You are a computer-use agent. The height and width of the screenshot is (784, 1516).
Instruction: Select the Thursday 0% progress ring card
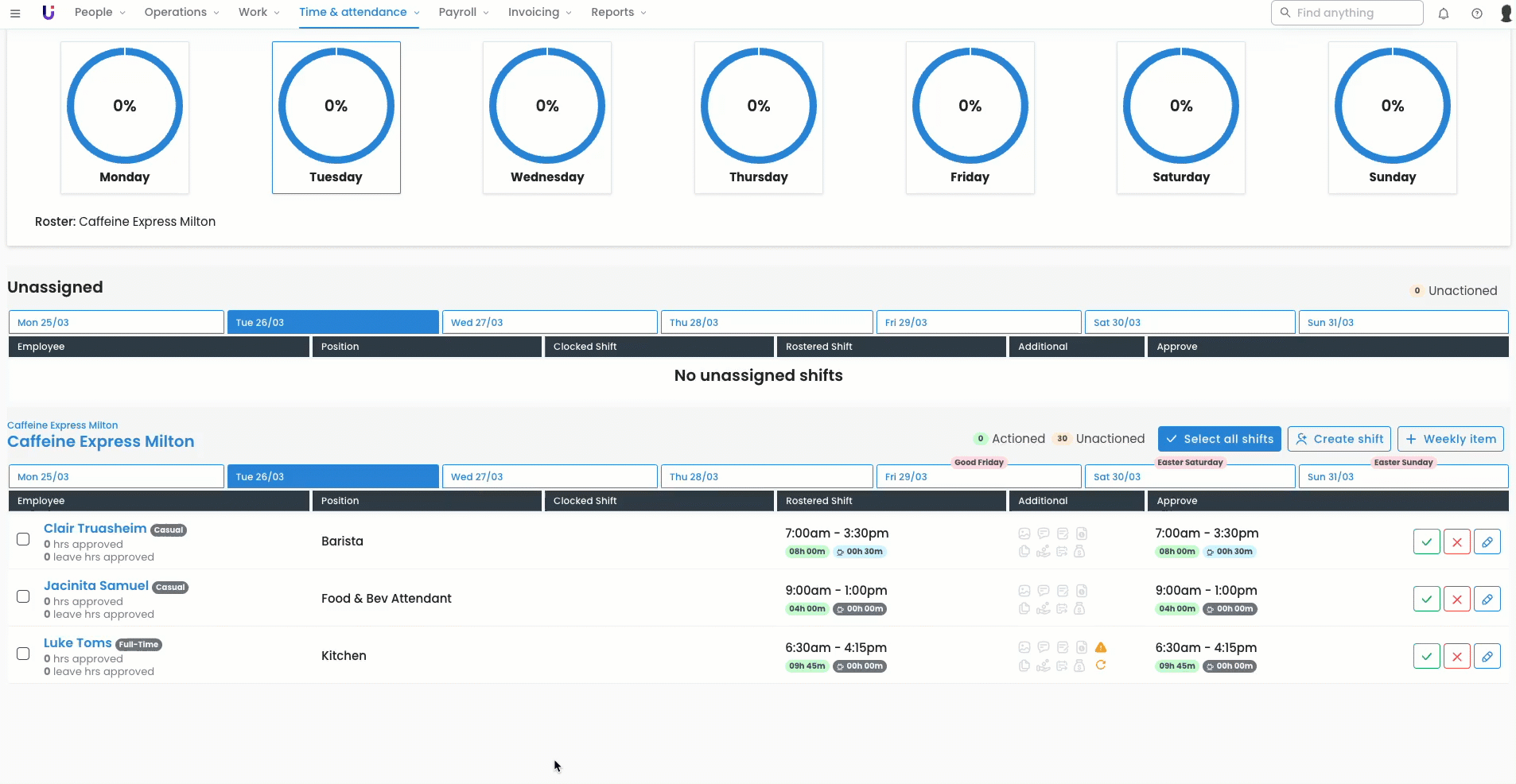(x=758, y=118)
